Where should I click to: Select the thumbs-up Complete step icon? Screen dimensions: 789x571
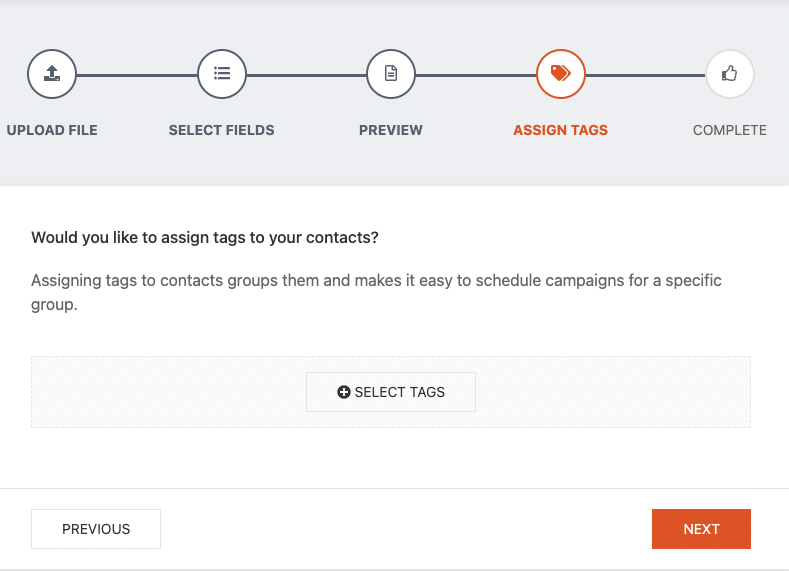(x=729, y=74)
